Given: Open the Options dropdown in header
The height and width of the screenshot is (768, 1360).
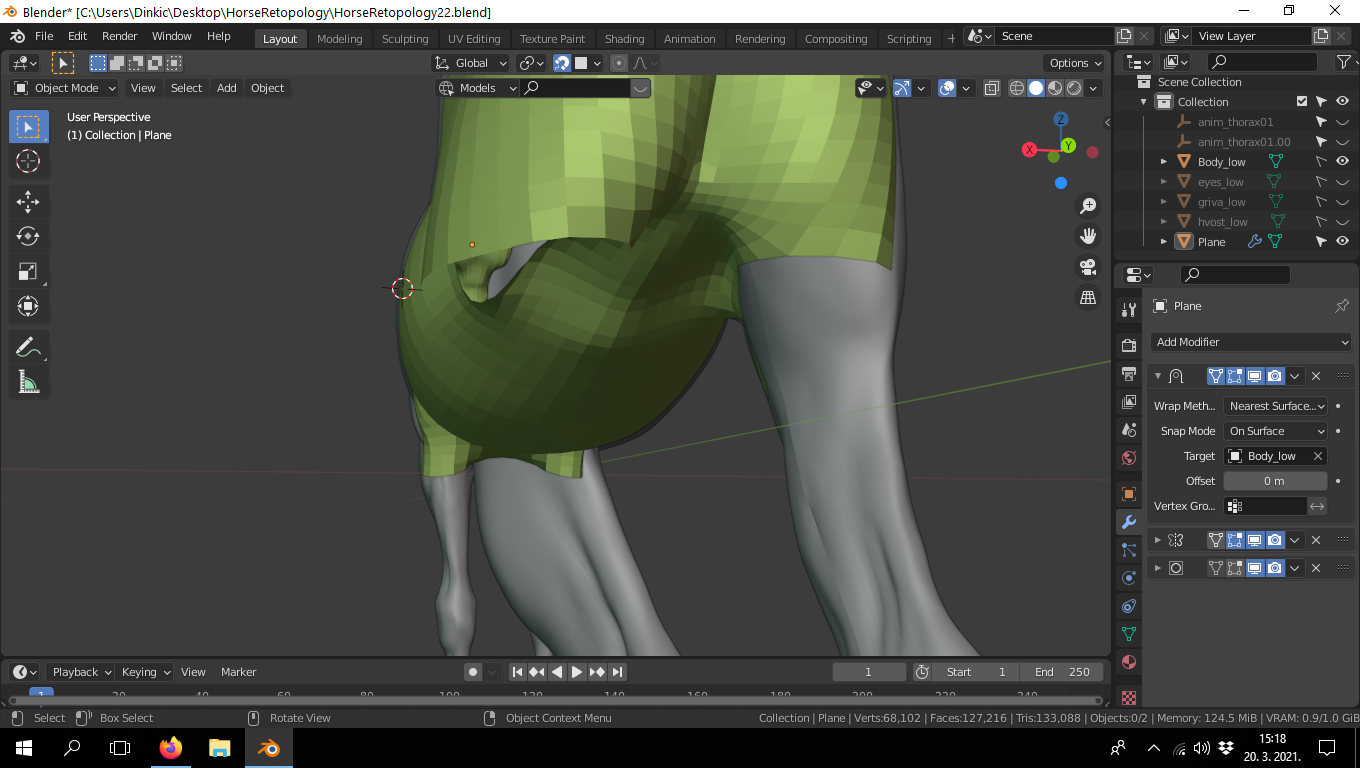Looking at the screenshot, I should pos(1075,63).
